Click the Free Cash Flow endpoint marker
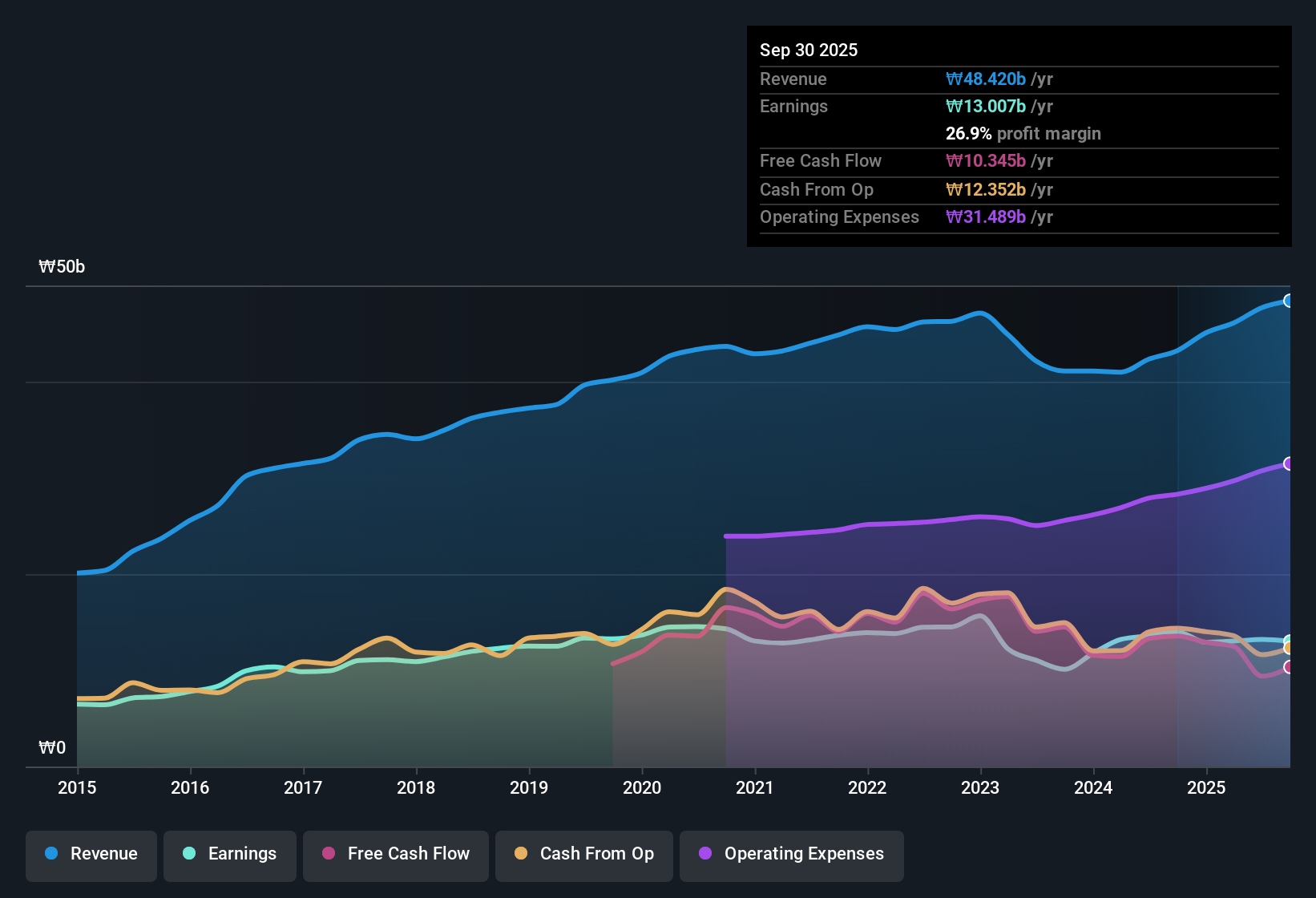This screenshot has width=1316, height=898. click(1289, 668)
